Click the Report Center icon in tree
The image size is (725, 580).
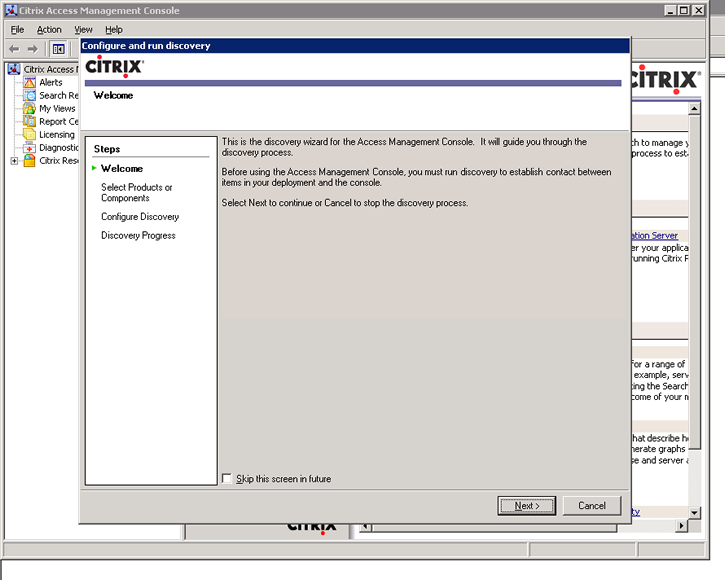(x=30, y=121)
